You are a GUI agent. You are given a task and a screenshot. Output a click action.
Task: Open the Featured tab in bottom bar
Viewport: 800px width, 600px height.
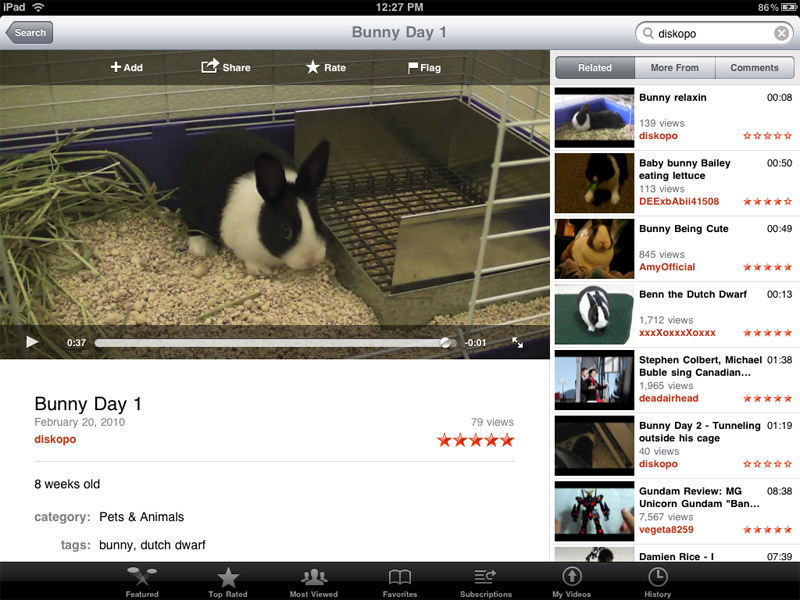click(x=142, y=582)
